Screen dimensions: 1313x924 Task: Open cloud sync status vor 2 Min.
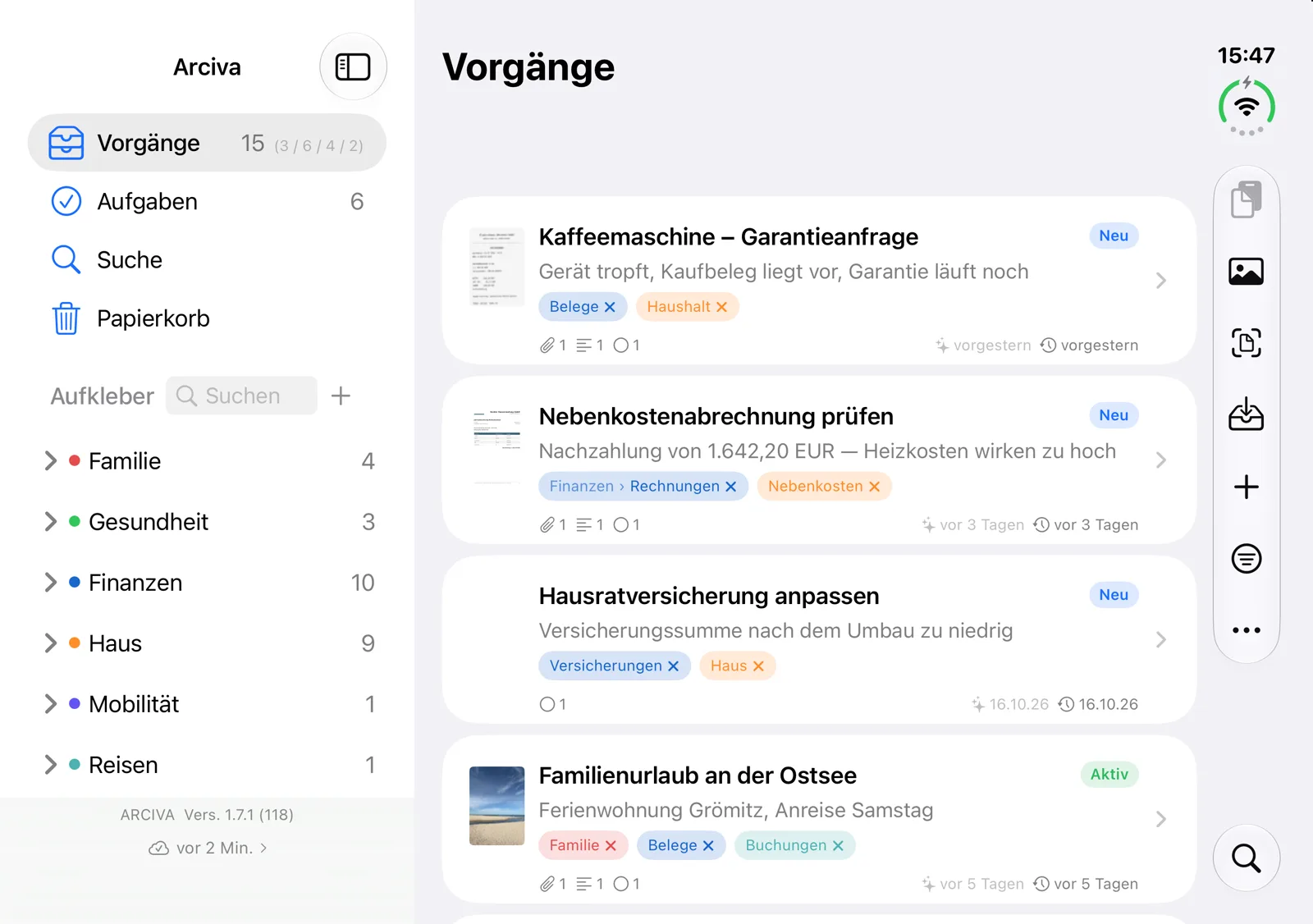pos(208,848)
